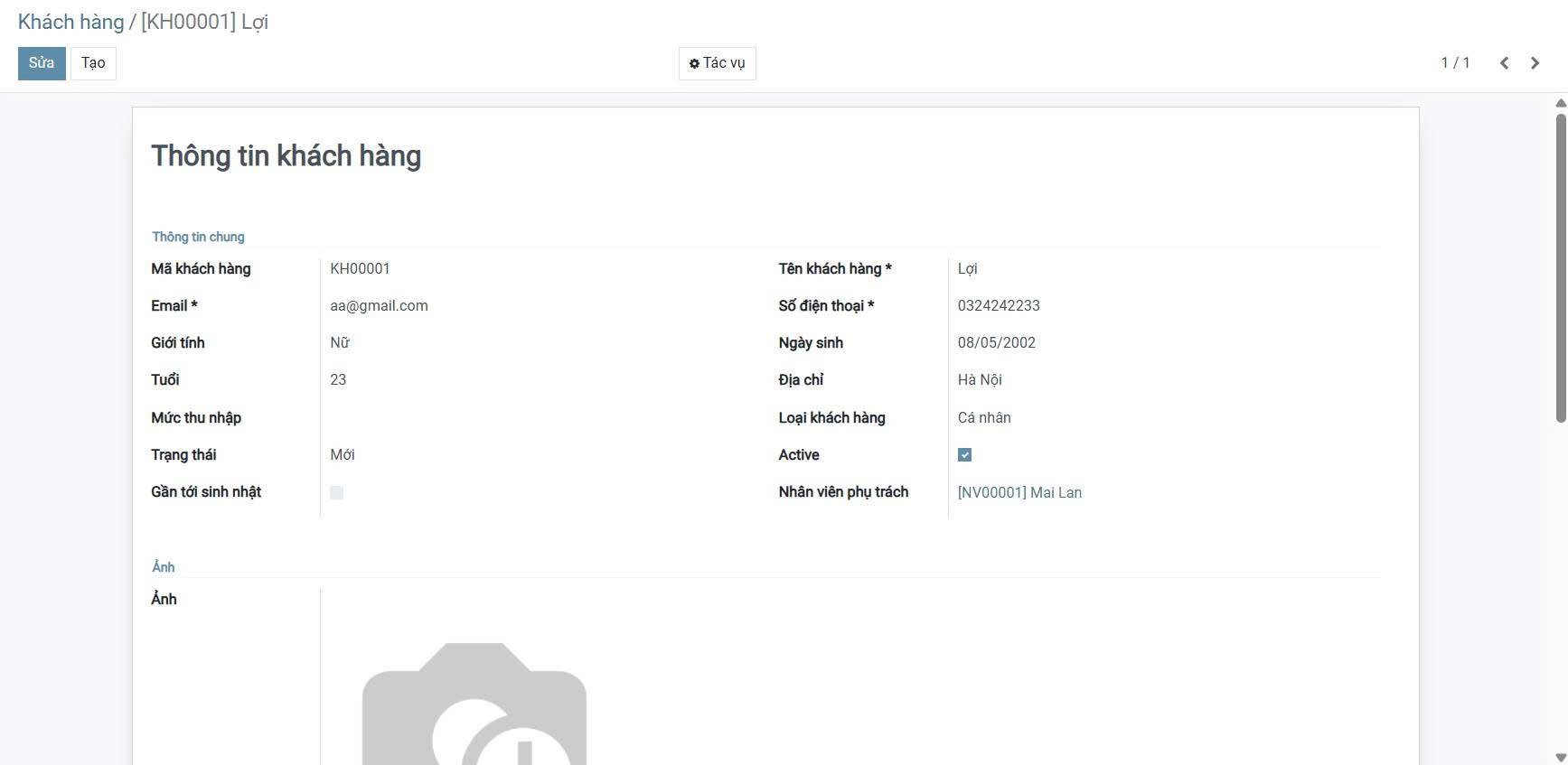Click the customer name value Lợi
This screenshot has height=765, width=1568.
point(968,268)
